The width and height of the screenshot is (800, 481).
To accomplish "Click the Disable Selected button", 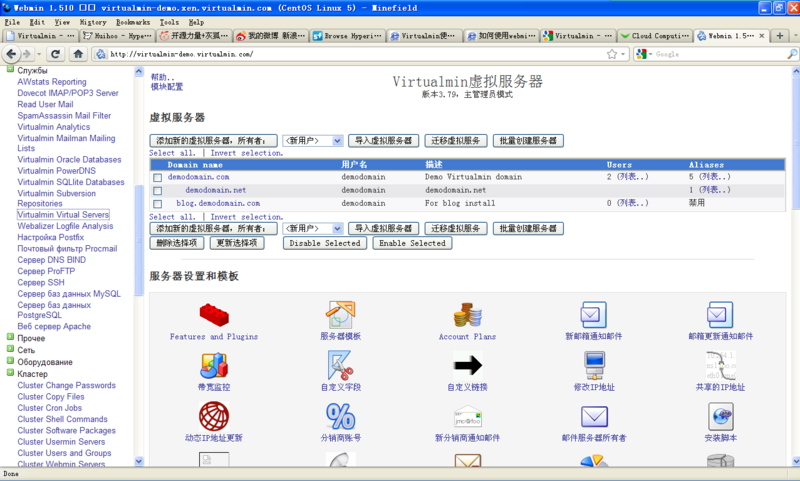I will (323, 243).
